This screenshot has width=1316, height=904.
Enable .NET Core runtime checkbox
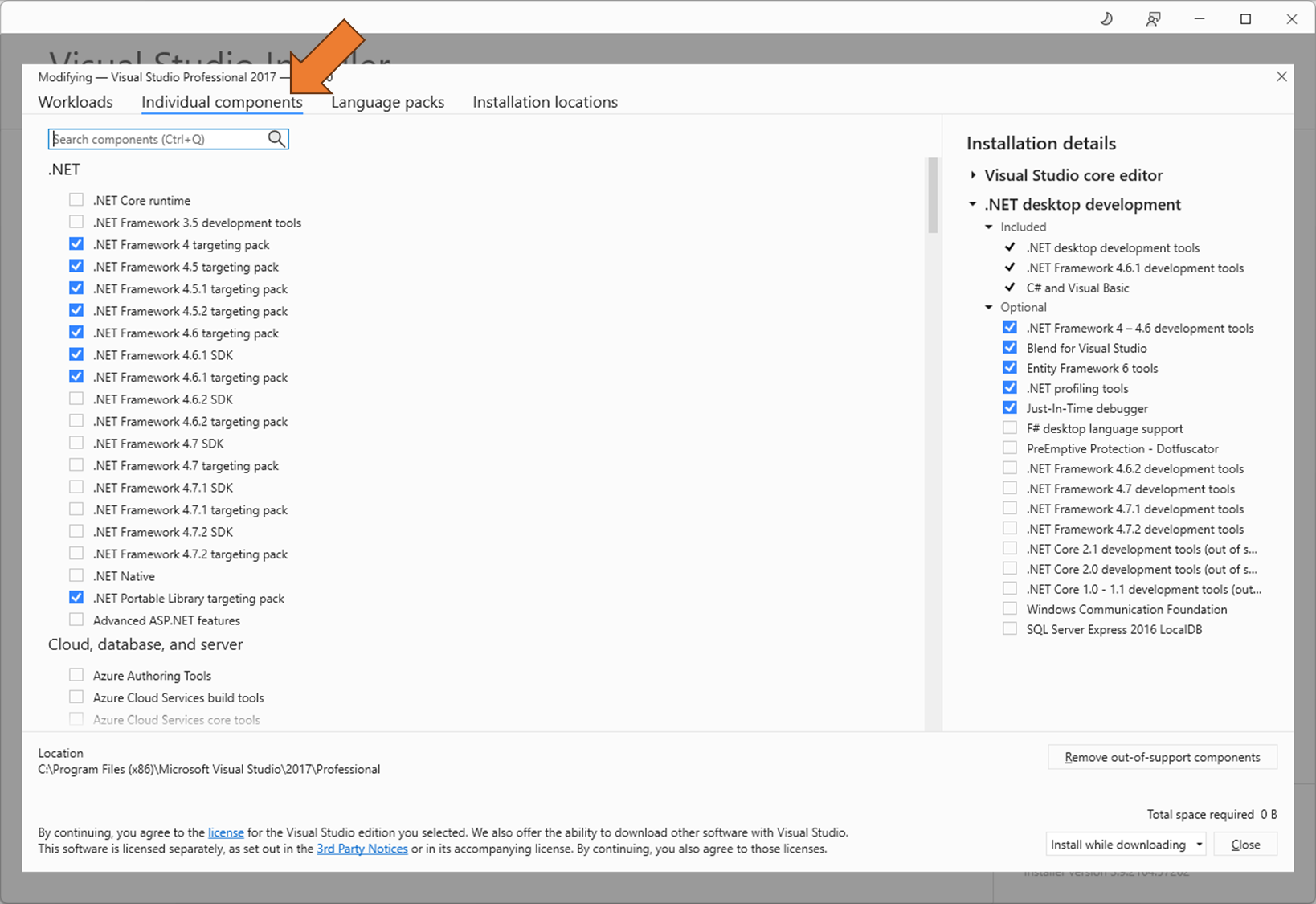point(76,199)
